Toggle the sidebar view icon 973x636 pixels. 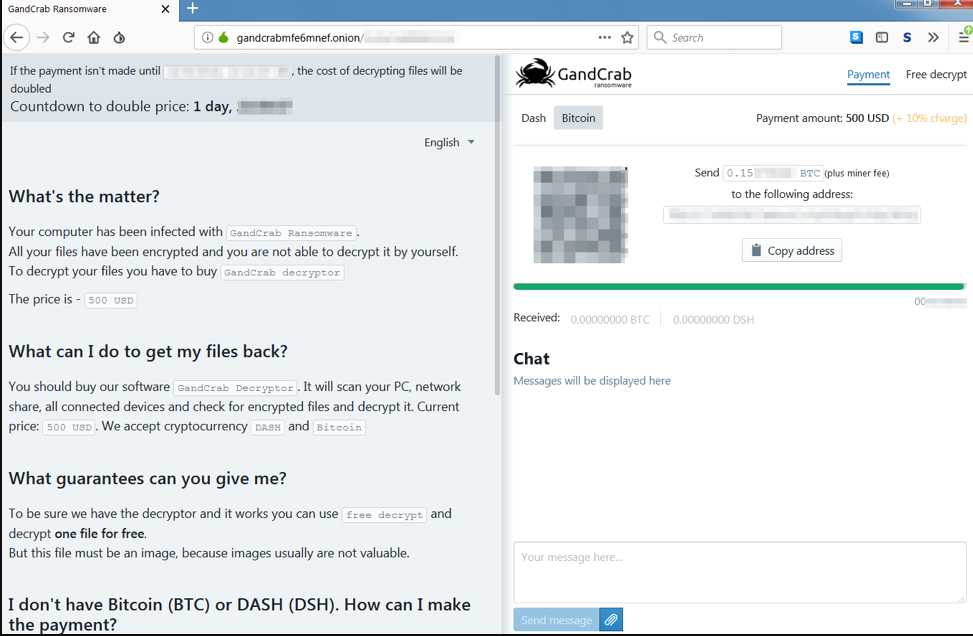pos(882,37)
